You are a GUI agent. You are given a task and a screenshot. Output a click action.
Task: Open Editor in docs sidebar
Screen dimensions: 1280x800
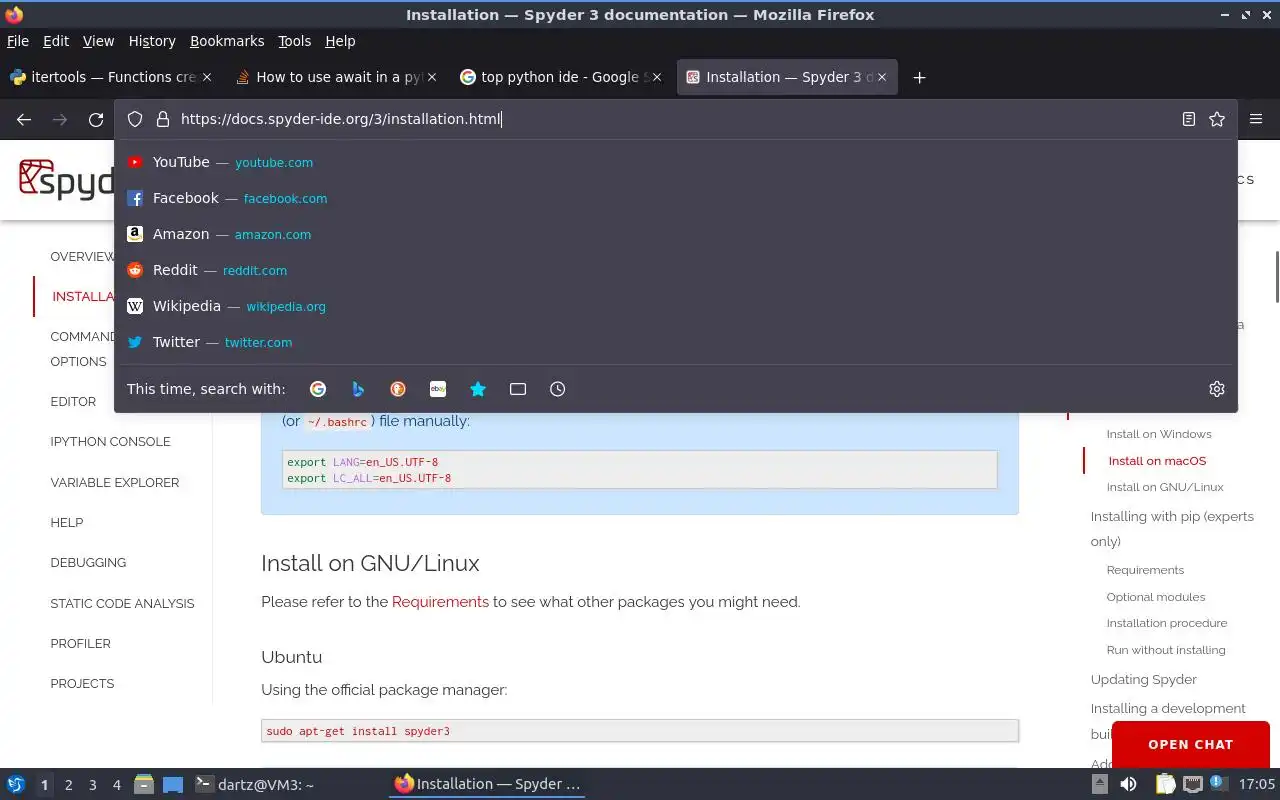point(73,401)
